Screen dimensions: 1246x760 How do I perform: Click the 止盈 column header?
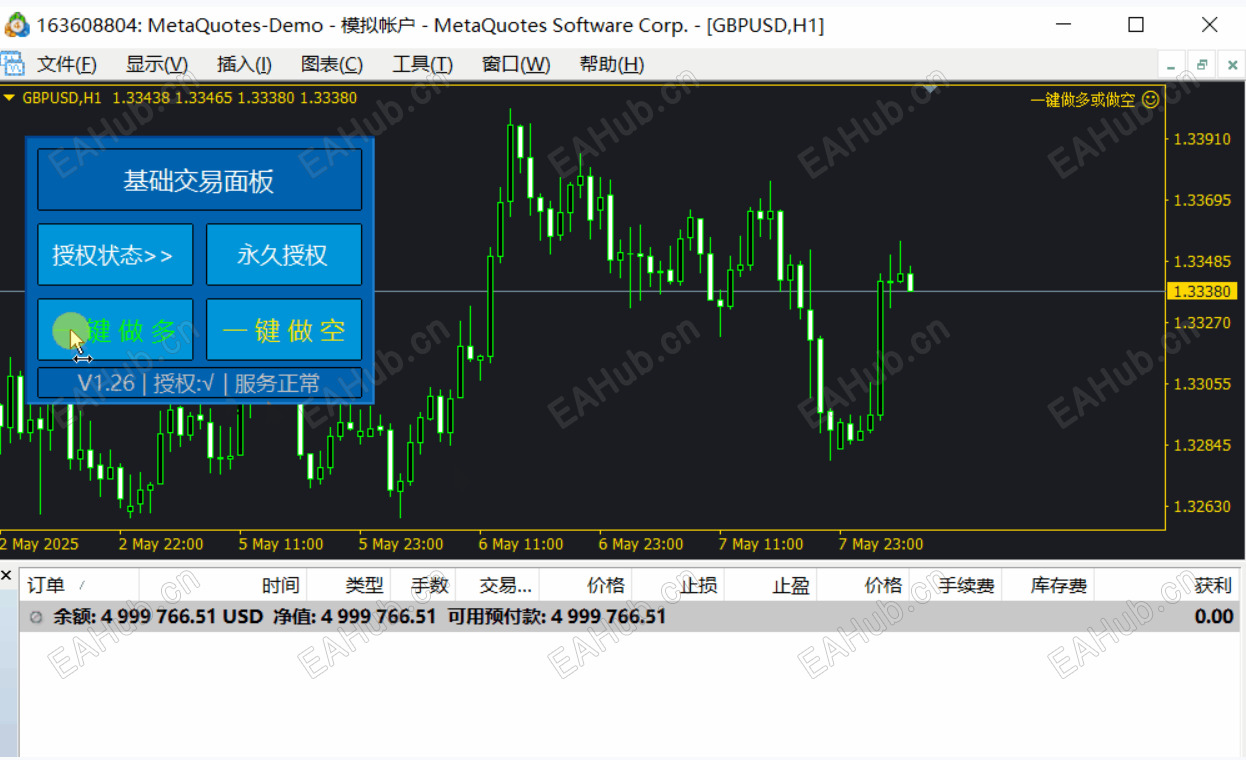791,585
